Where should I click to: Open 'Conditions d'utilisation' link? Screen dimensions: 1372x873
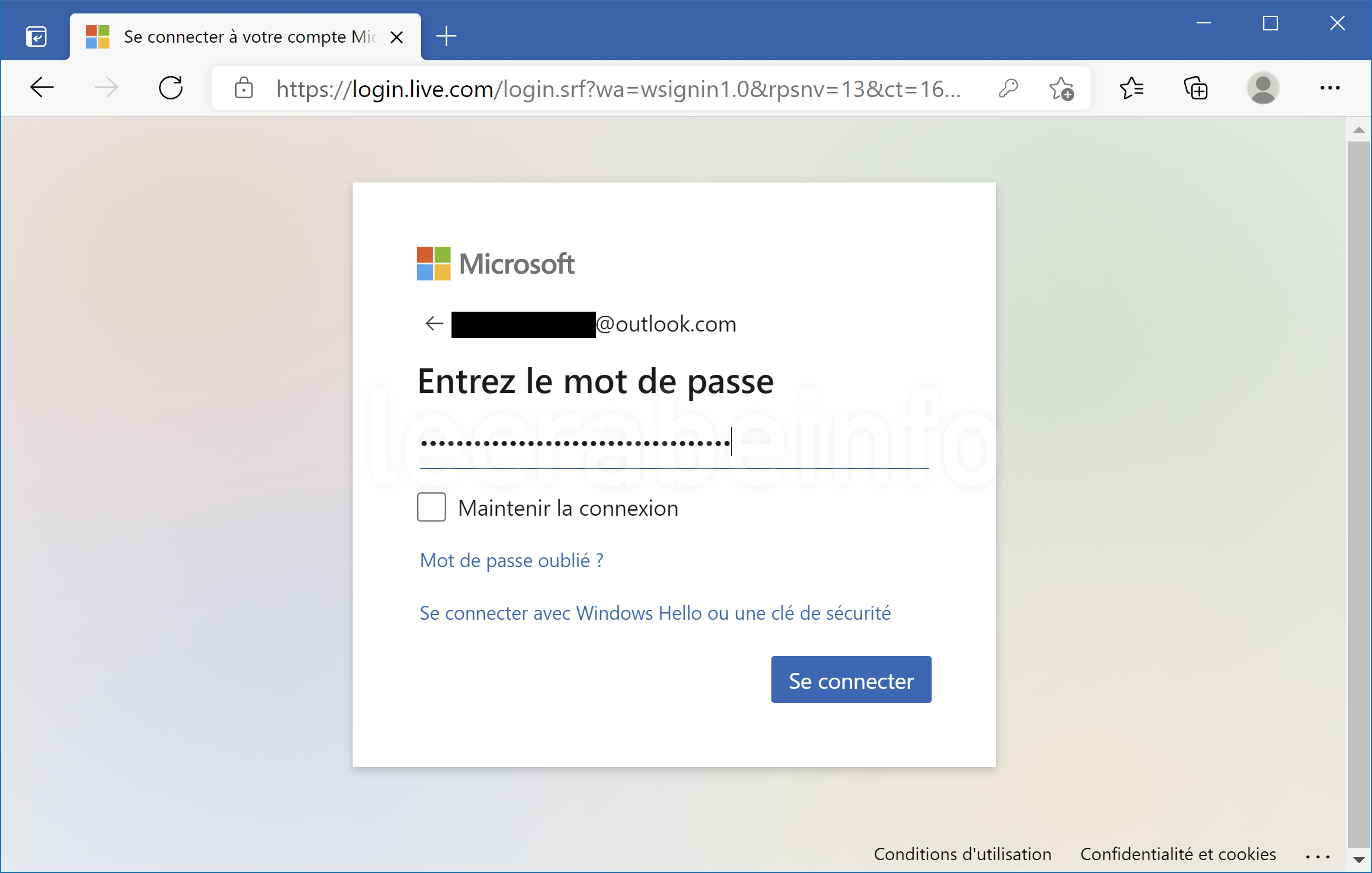[x=963, y=854]
